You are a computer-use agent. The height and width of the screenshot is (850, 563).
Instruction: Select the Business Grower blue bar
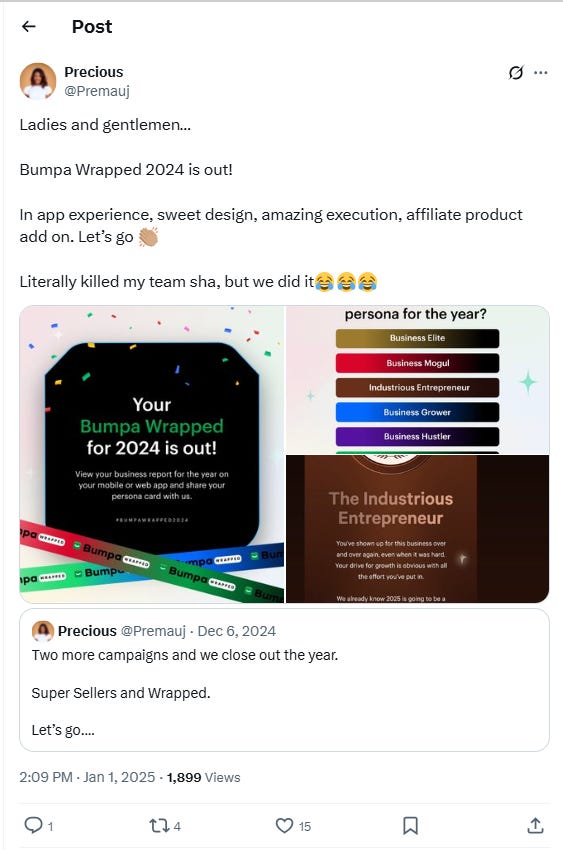point(417,412)
